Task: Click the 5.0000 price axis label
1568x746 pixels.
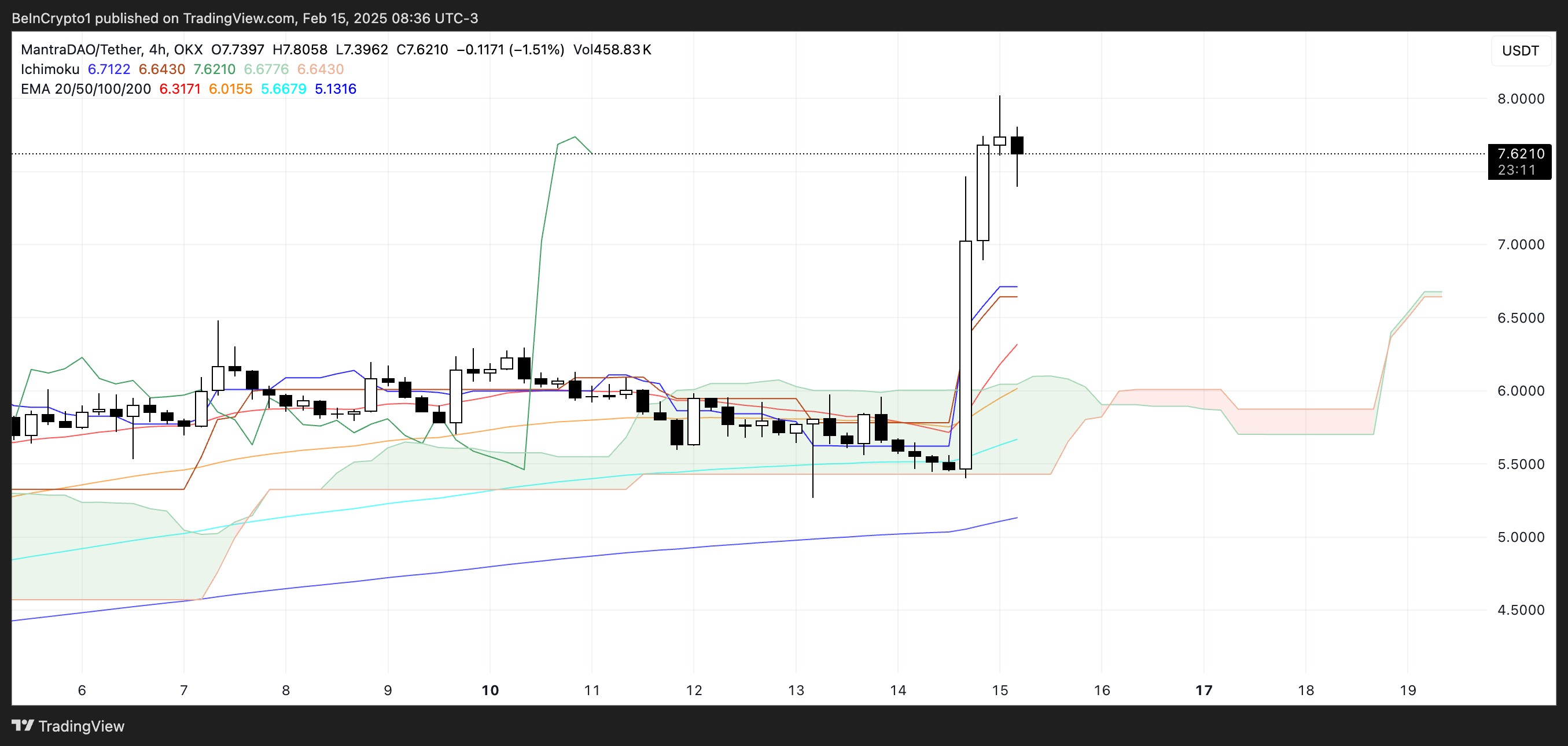Action: 1520,537
